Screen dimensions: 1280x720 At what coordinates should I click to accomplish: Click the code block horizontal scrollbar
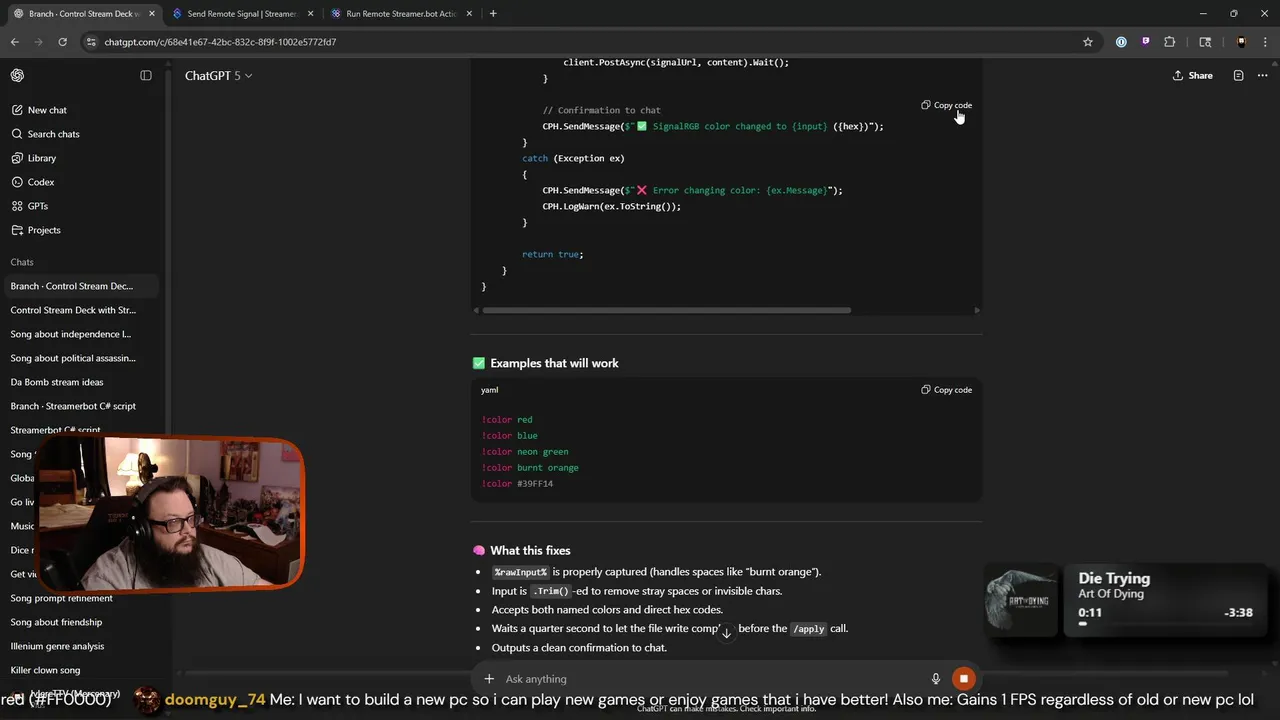[666, 310]
